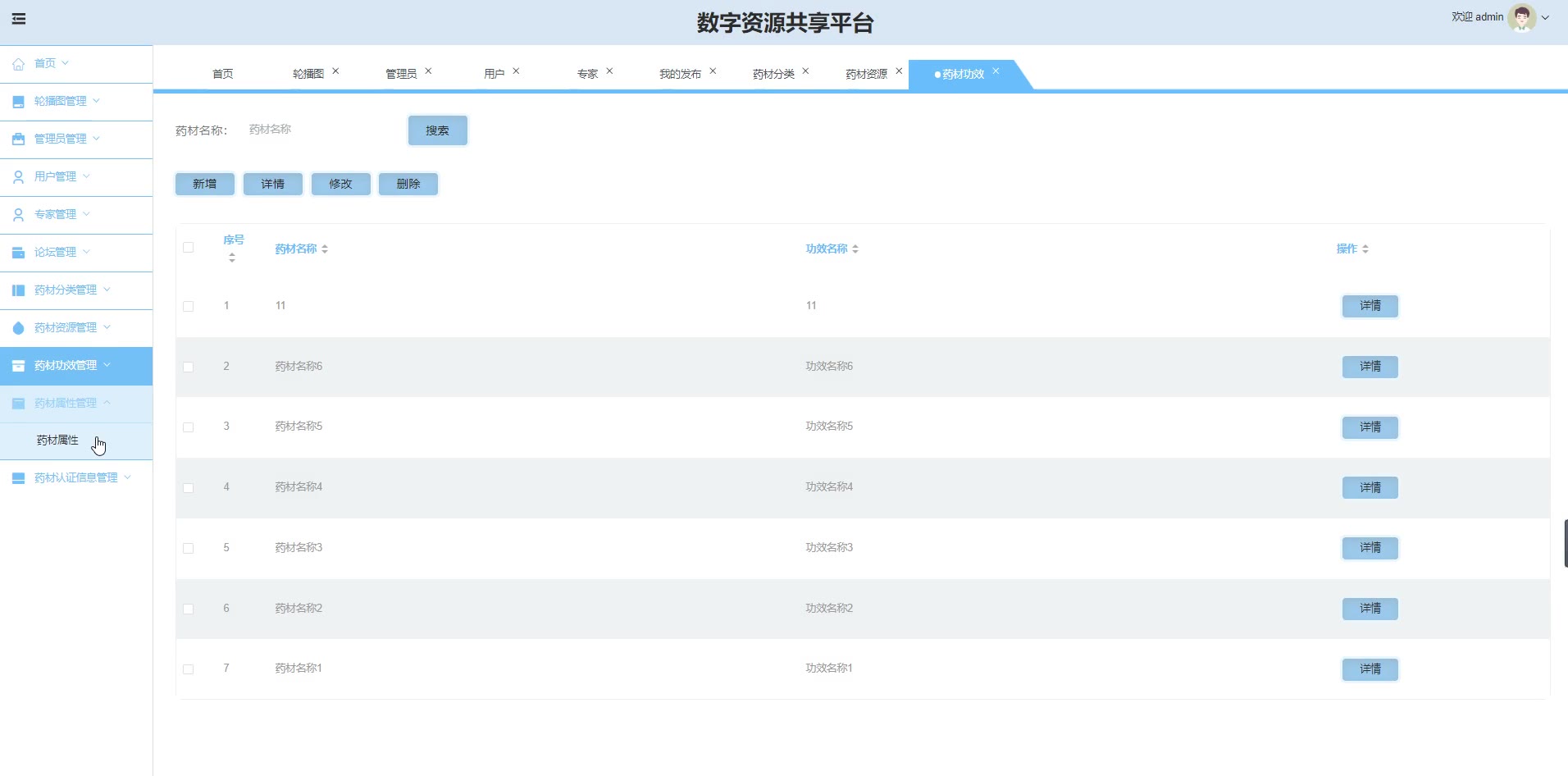This screenshot has width=1568, height=776.
Task: Sort table by 功效名称 column arrows
Action: [x=855, y=249]
